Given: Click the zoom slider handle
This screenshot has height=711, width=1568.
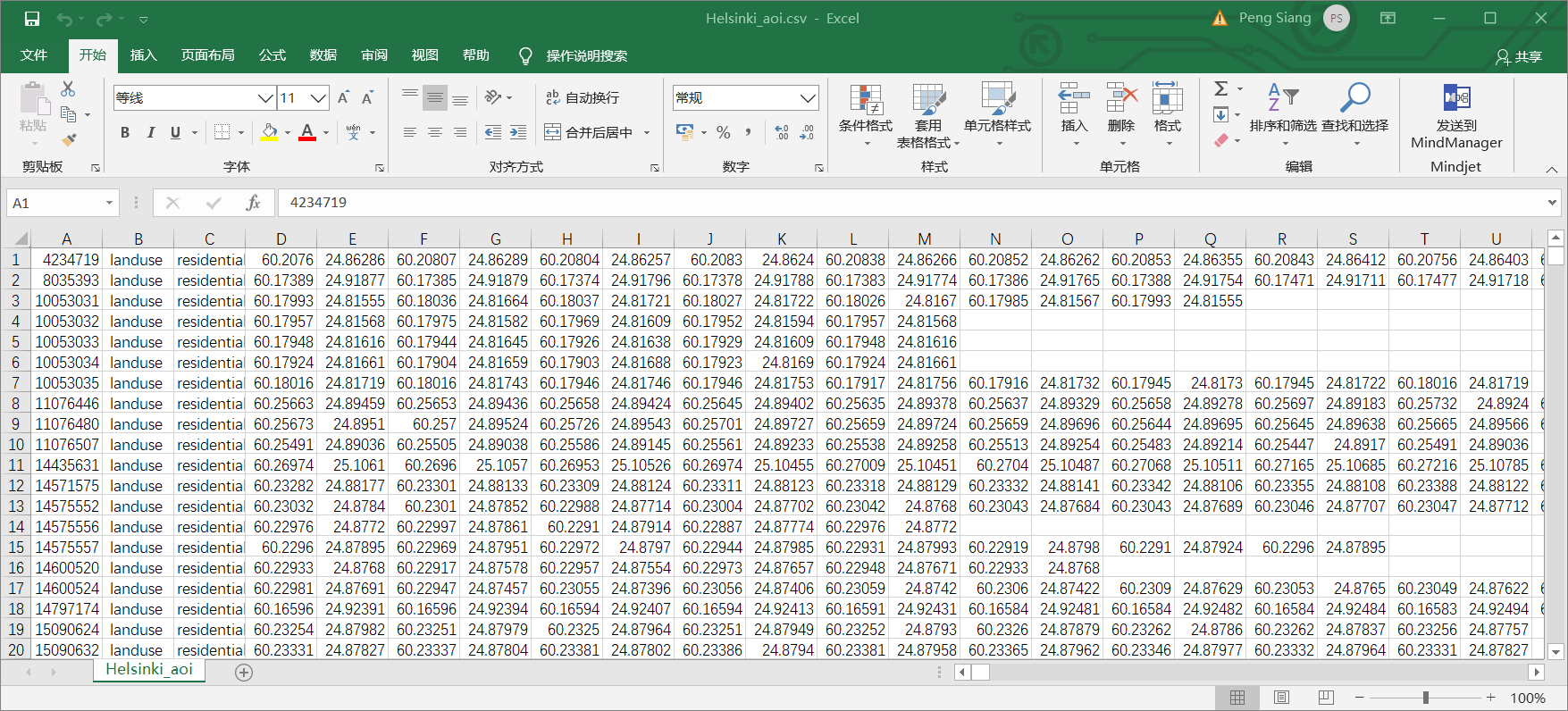Looking at the screenshot, I should tap(1426, 698).
